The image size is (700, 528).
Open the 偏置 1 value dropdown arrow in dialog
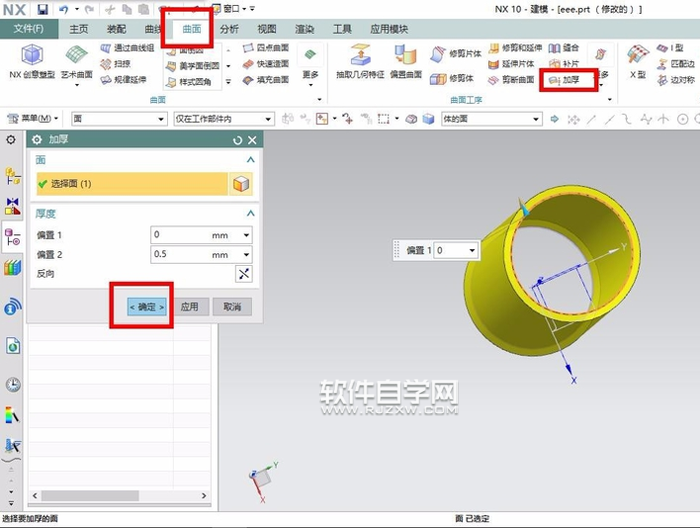tap(246, 235)
